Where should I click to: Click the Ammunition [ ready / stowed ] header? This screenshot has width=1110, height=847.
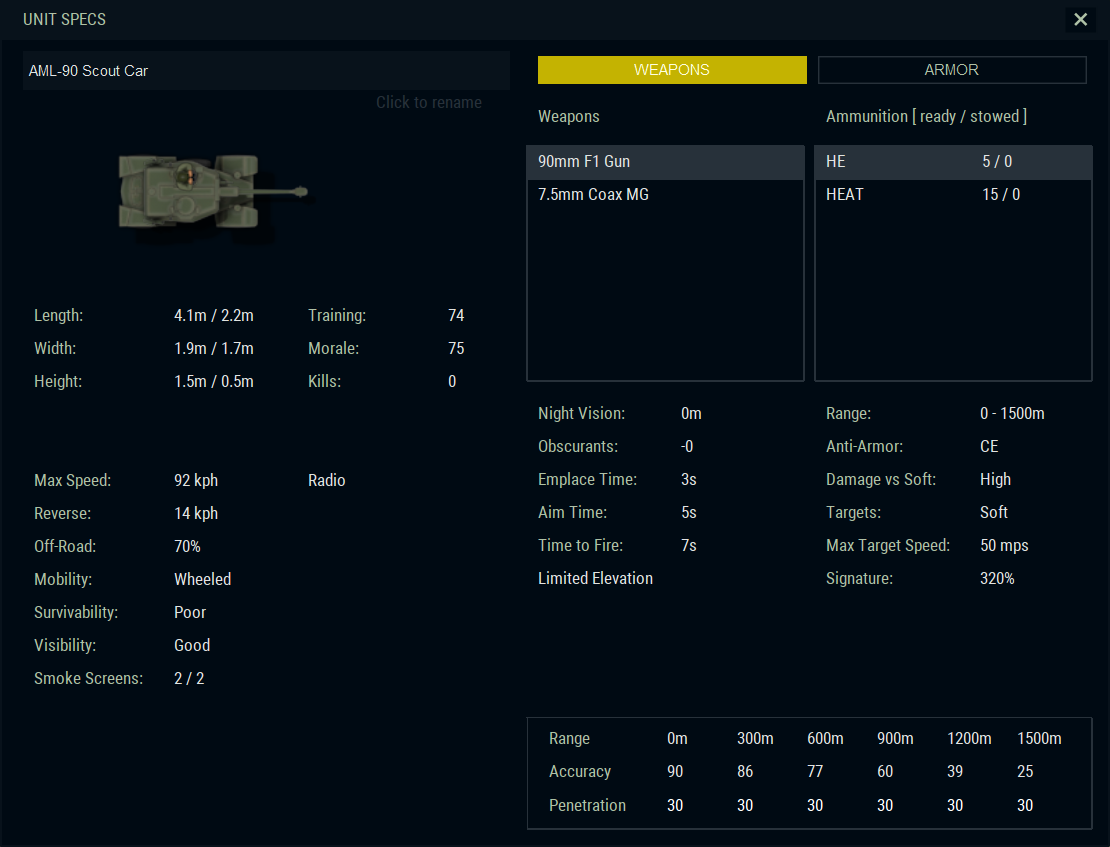pos(927,117)
